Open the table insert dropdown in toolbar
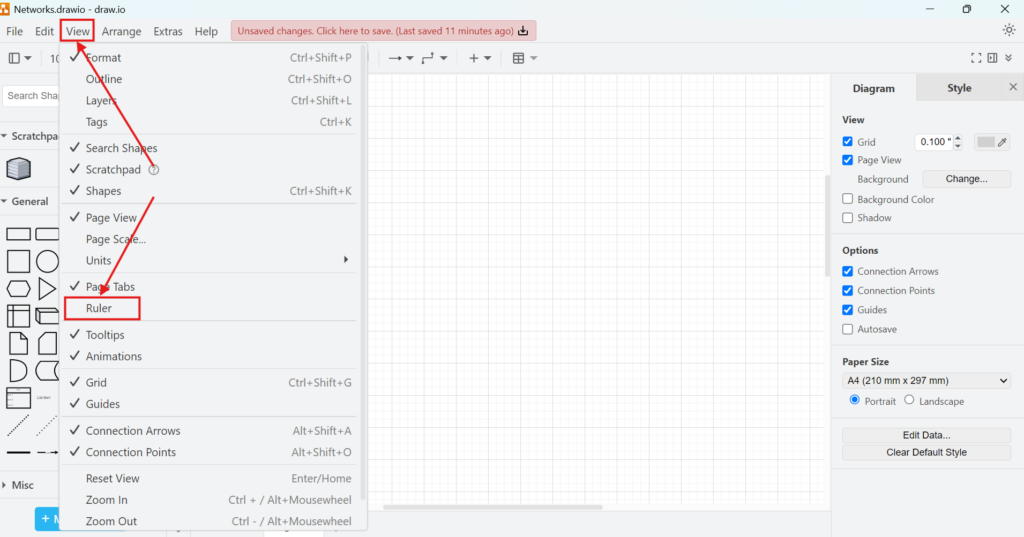 click(525, 58)
